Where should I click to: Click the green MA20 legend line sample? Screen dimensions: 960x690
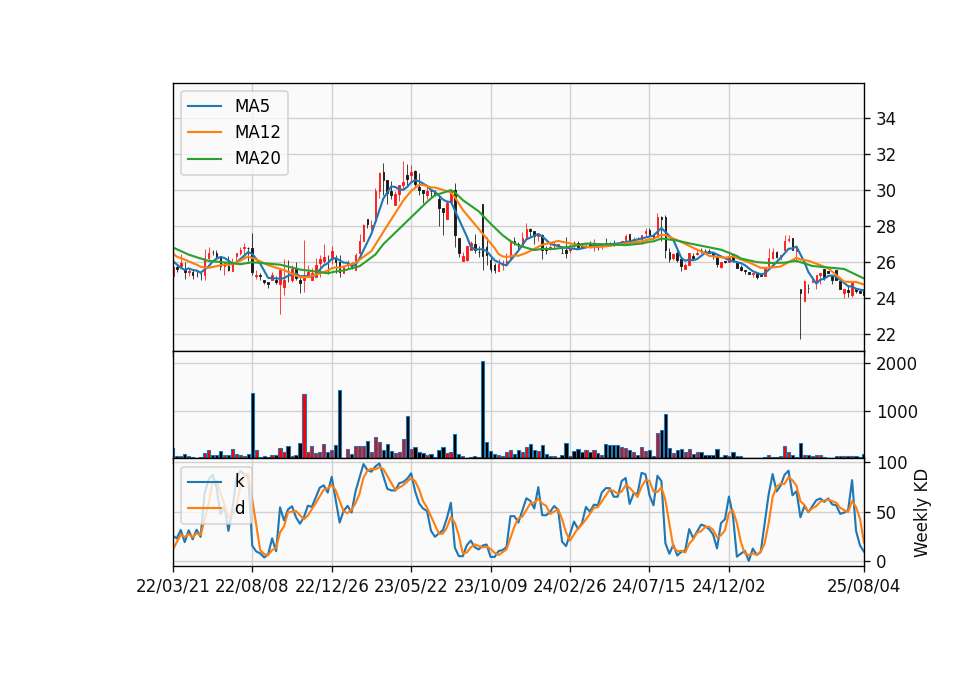[204, 158]
